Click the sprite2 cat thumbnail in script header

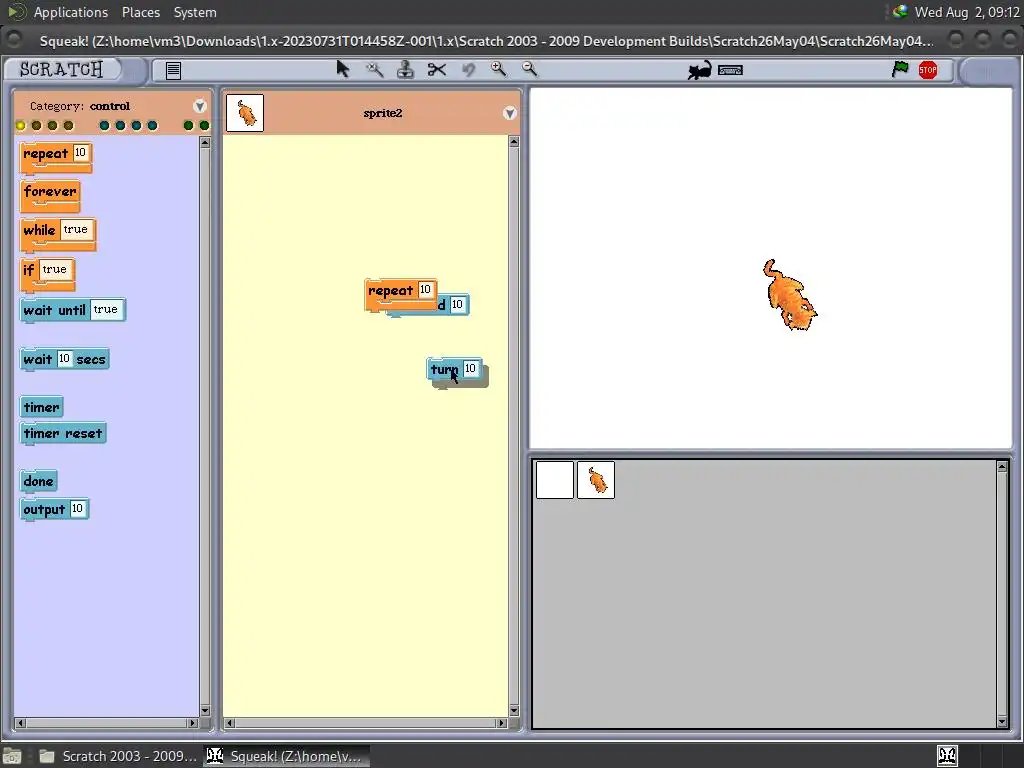click(x=245, y=113)
